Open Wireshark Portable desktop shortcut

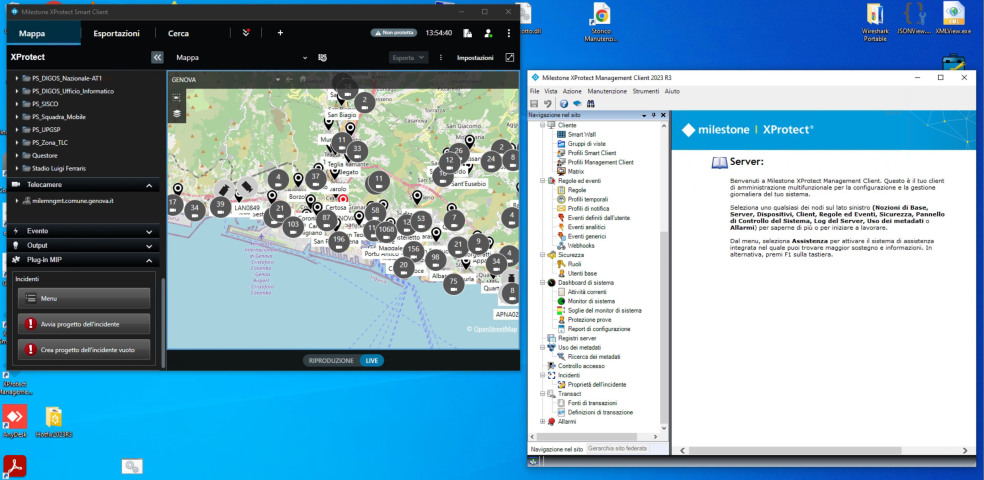874,14
